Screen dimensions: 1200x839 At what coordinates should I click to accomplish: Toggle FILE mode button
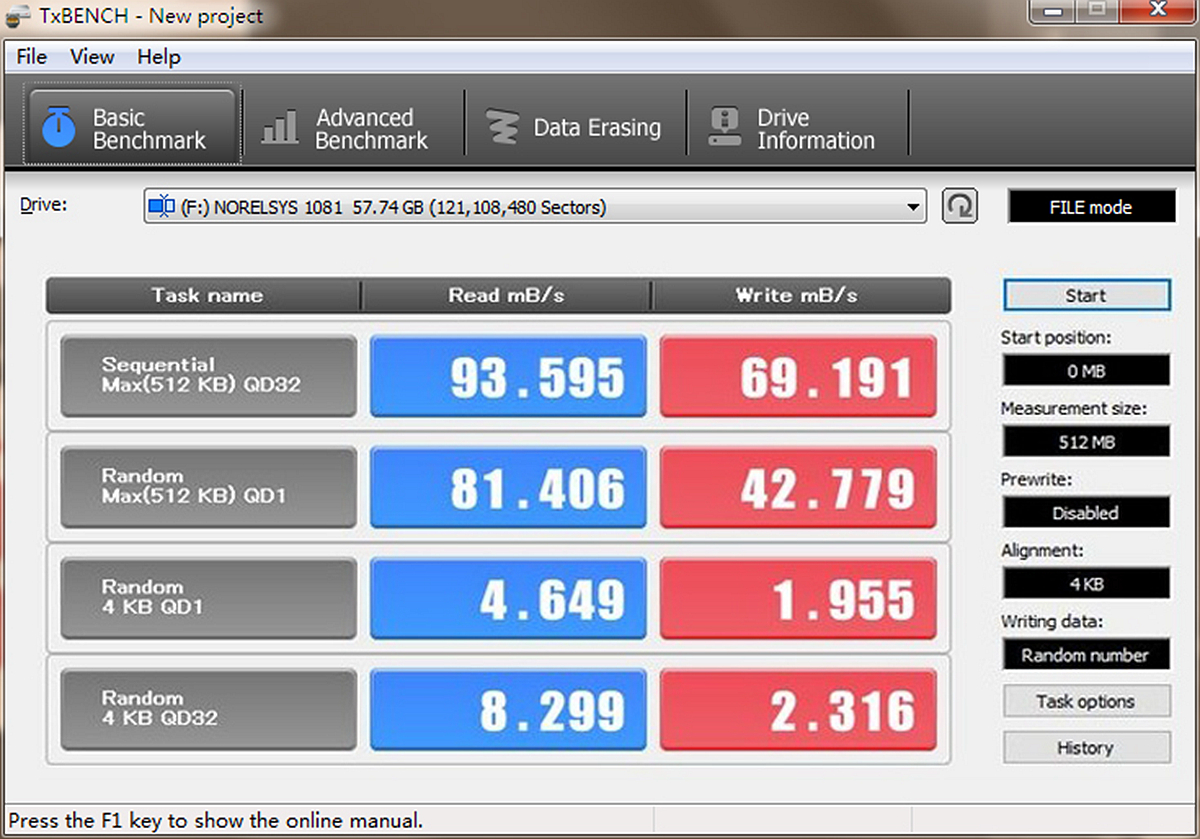click(1090, 208)
